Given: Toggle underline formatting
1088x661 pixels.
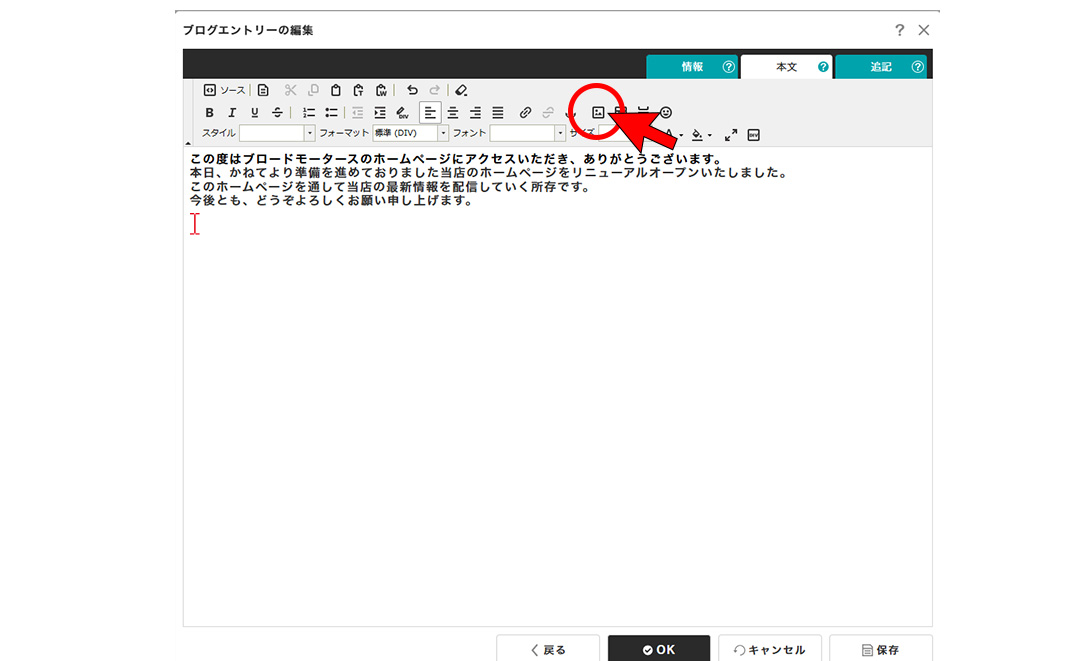Looking at the screenshot, I should 255,113.
